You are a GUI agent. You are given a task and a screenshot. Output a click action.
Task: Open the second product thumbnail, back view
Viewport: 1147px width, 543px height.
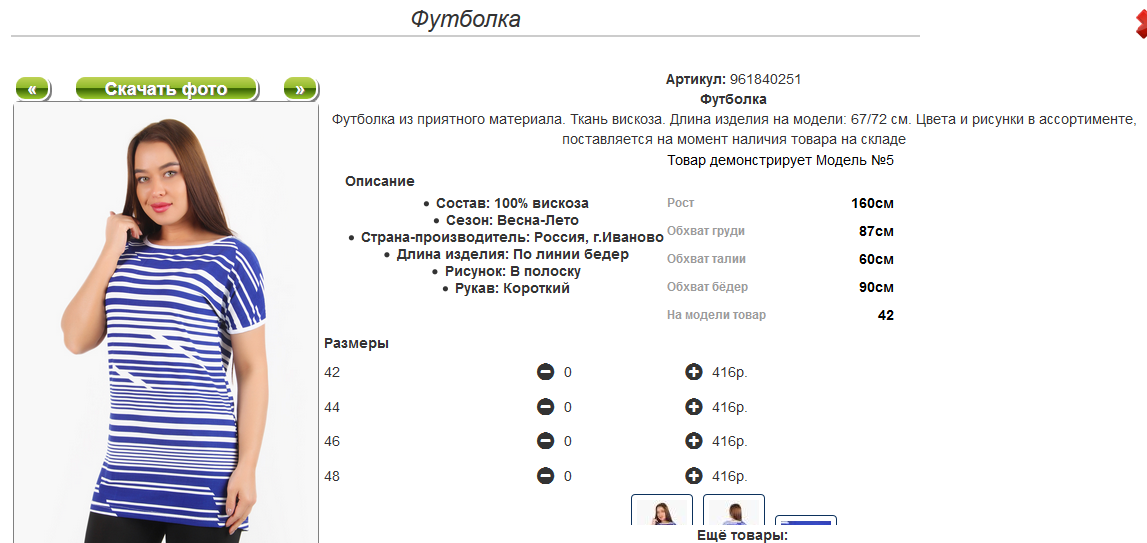point(734,512)
